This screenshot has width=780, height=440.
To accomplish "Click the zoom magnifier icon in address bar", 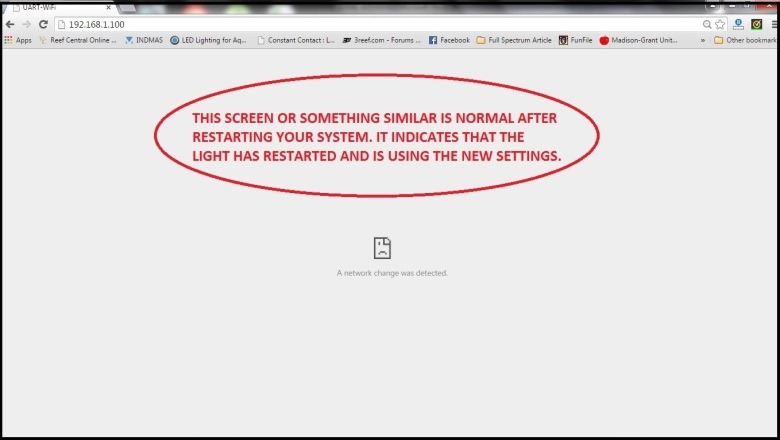I will [x=707, y=24].
